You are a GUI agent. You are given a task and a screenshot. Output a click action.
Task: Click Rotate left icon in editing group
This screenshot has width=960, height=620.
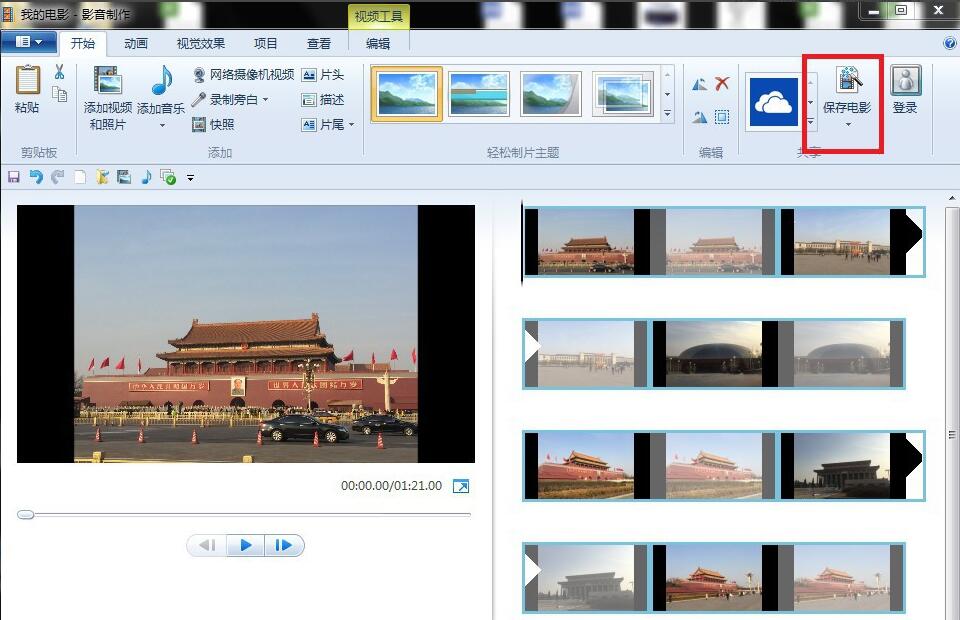(x=699, y=84)
